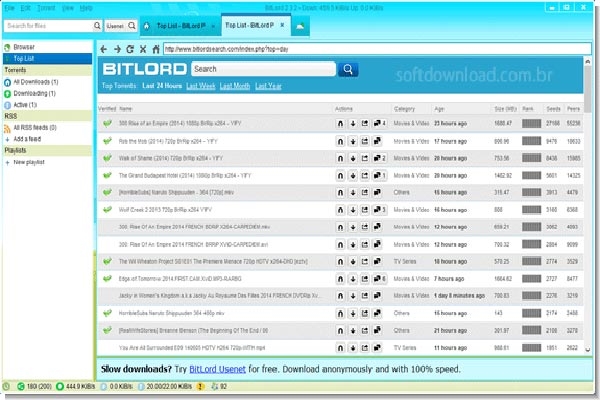Click the 20.00/22.00 KiB/s status entry
Viewport: 600px width, 400px height.
point(165,387)
